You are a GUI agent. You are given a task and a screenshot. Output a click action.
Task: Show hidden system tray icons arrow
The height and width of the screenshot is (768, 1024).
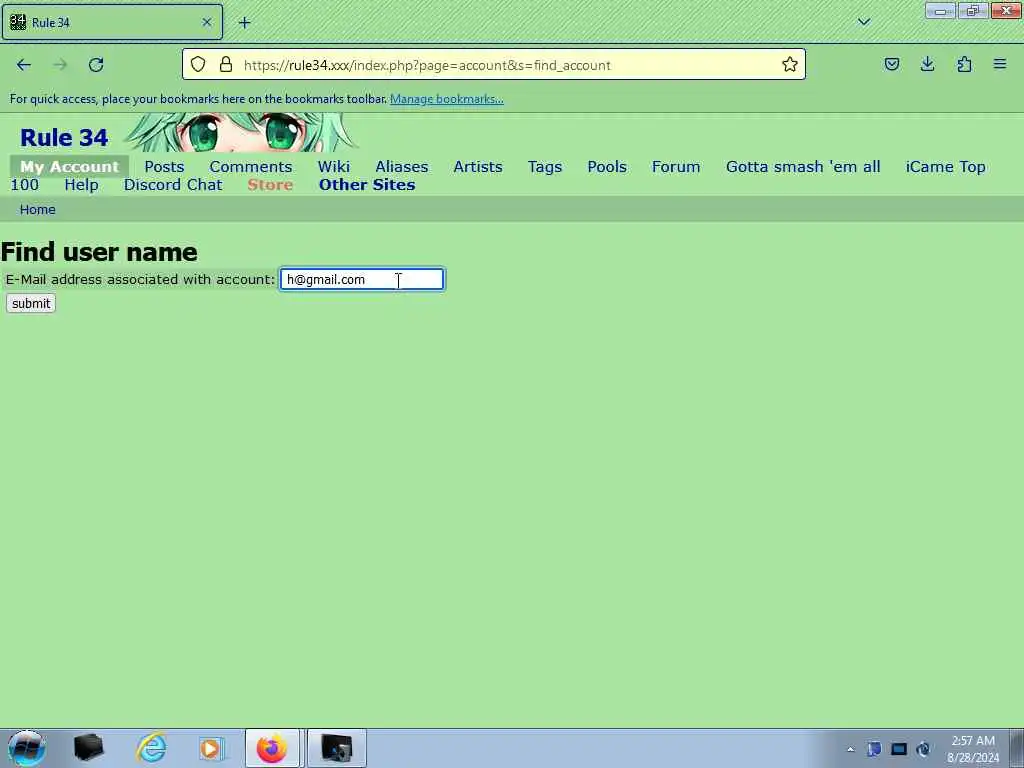click(x=850, y=749)
